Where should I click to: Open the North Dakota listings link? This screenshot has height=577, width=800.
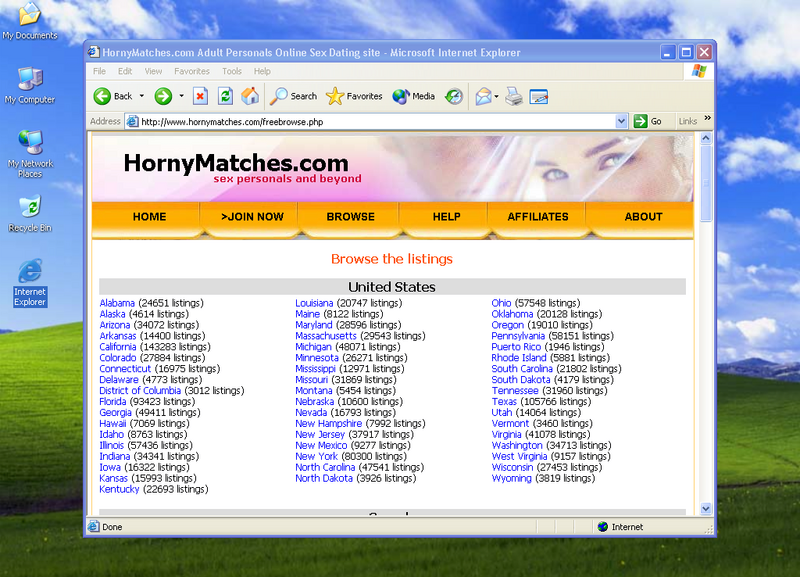323,479
